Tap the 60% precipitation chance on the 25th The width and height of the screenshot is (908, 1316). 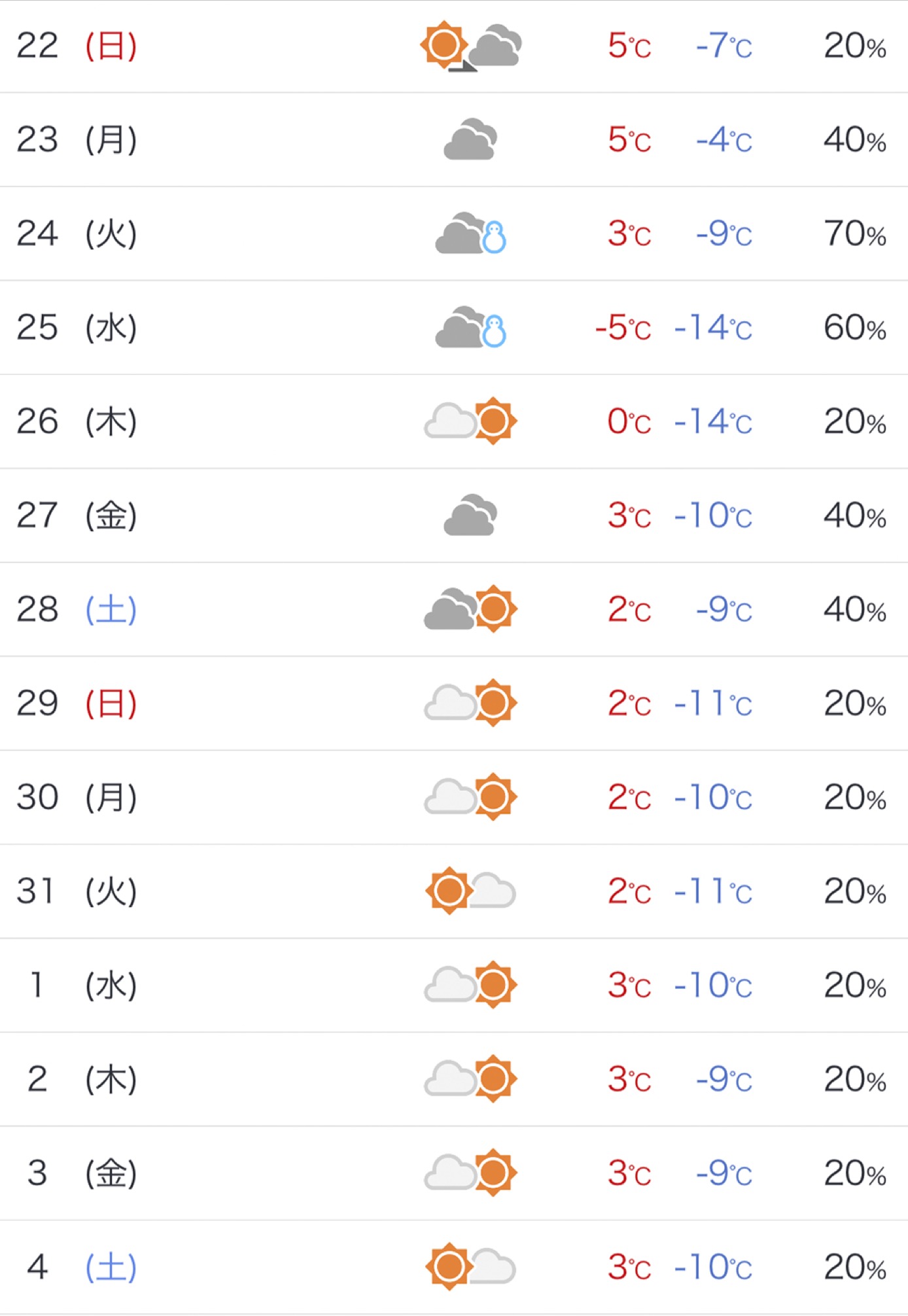[x=854, y=328]
